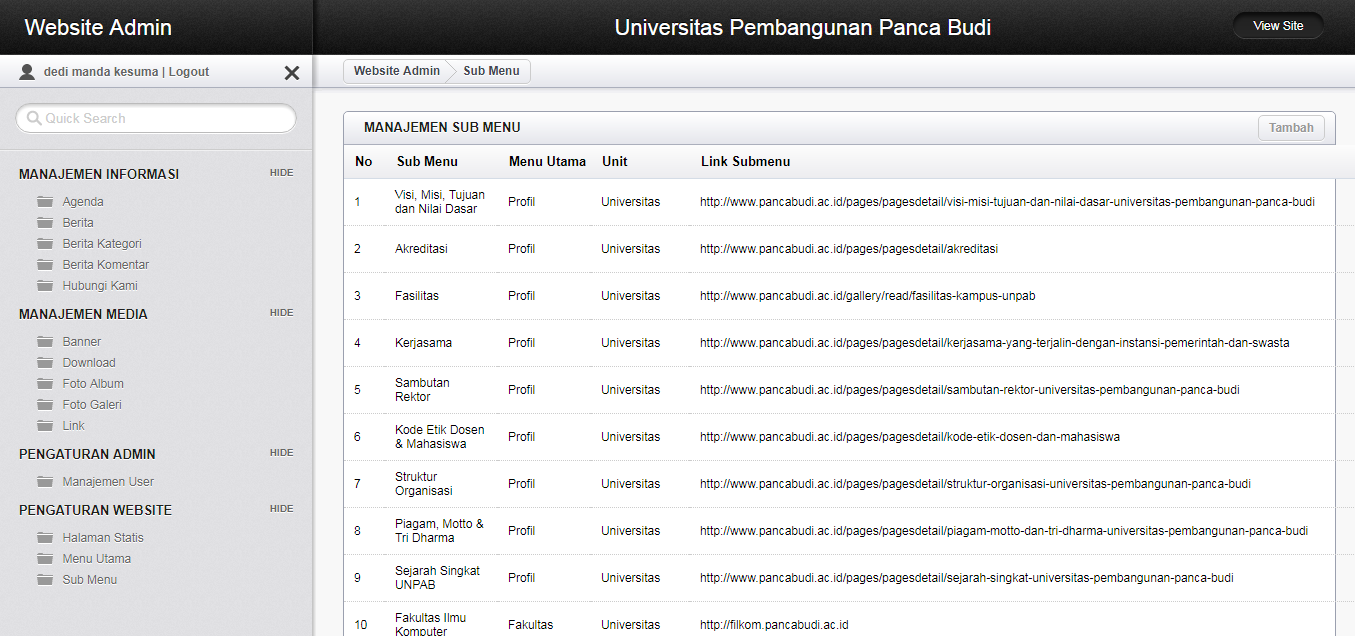The image size is (1355, 636).
Task: Click the user profile icon beside username
Action: coord(27,72)
